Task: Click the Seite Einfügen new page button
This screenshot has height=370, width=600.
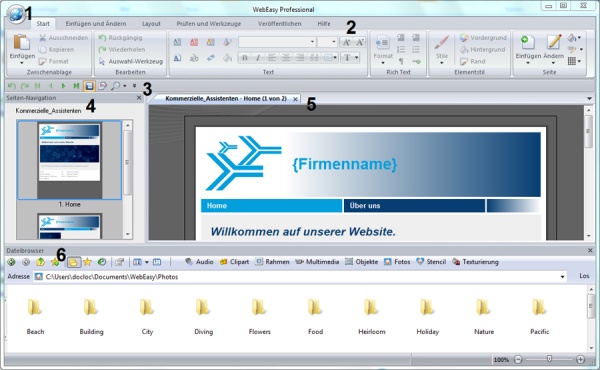Action: point(528,47)
